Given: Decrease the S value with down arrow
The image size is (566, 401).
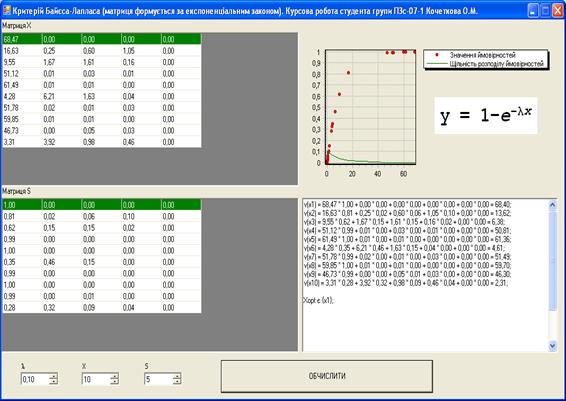Looking at the screenshot, I should pos(177,382).
